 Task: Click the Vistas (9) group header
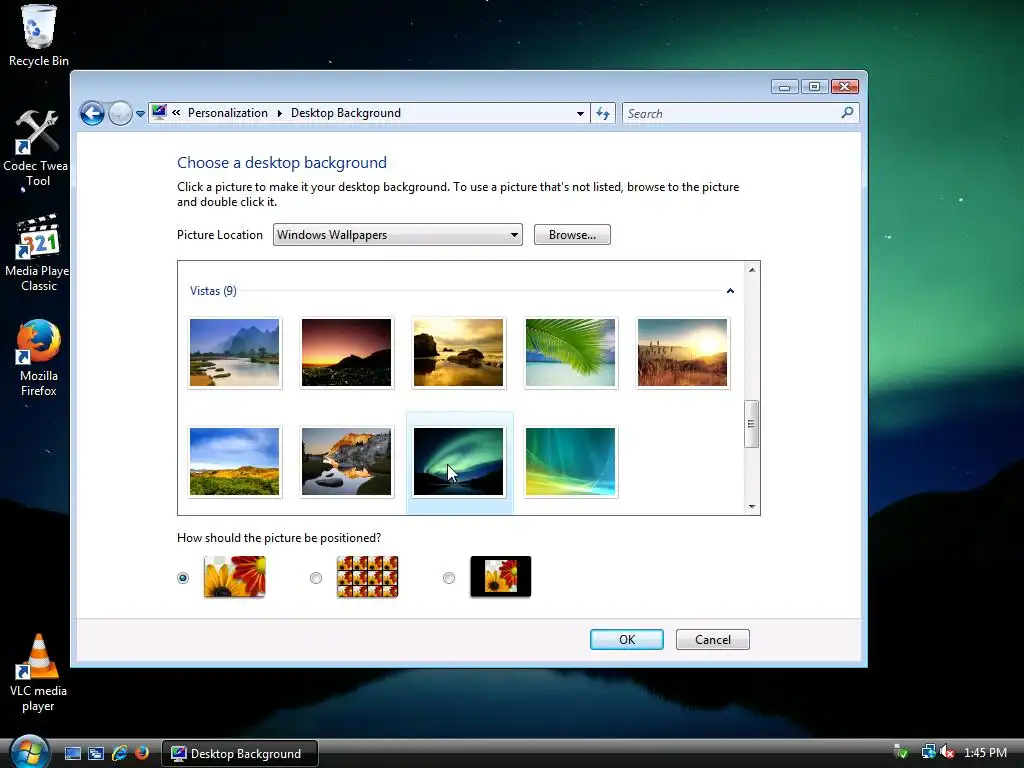click(213, 291)
